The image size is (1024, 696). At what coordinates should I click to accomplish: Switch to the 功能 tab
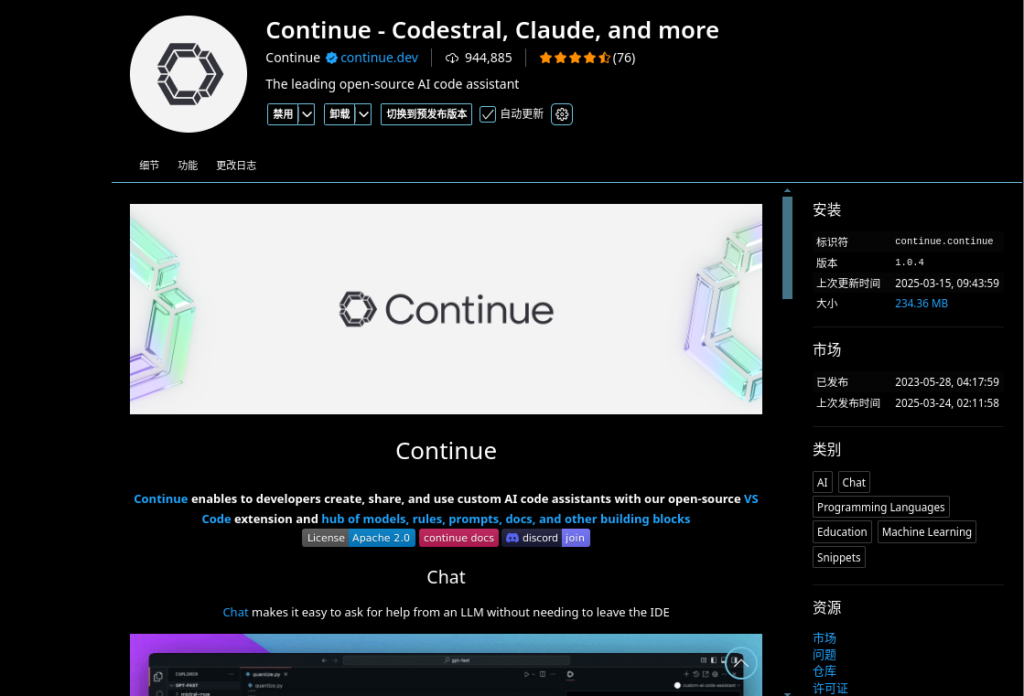(187, 165)
